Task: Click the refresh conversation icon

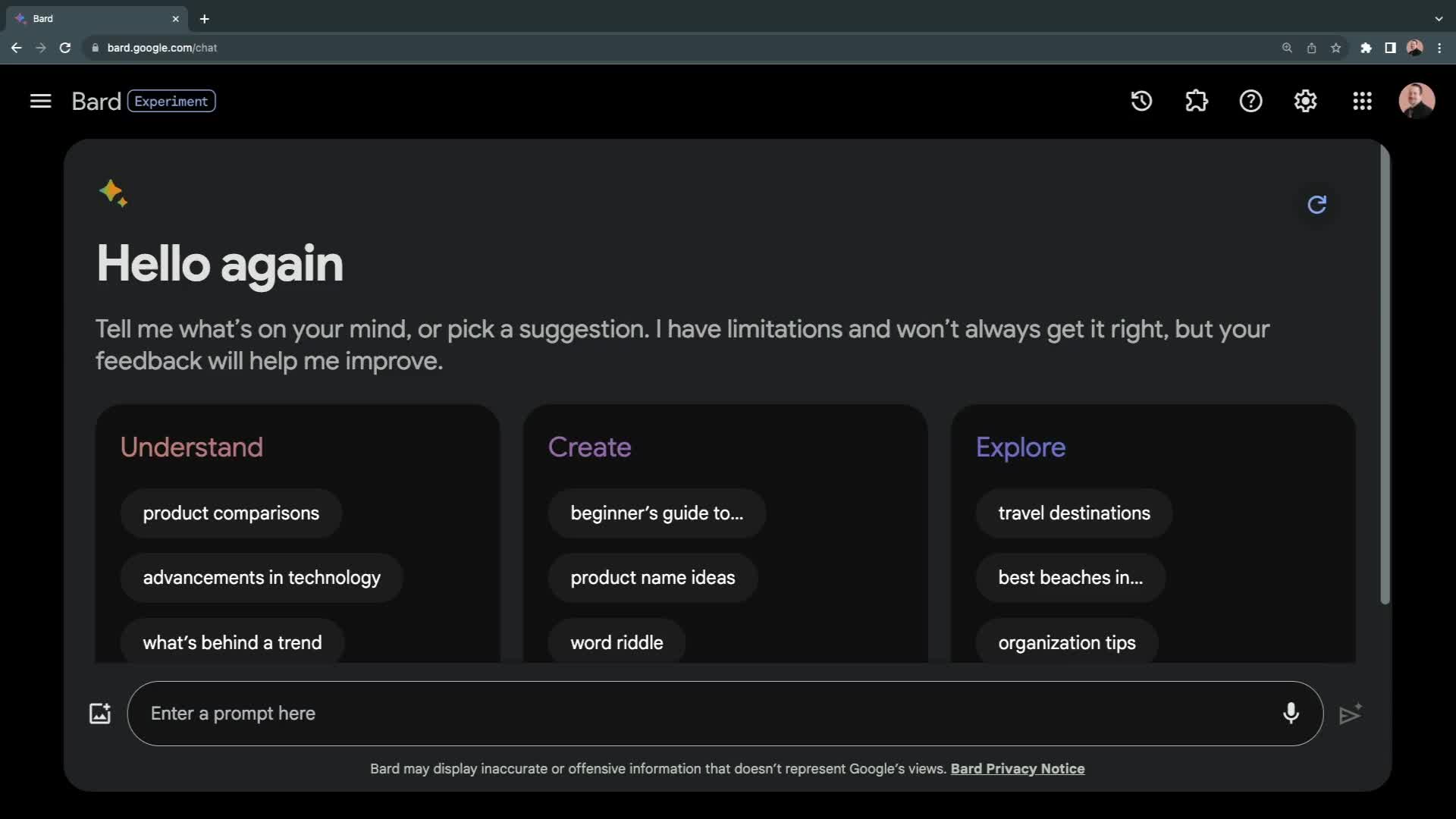Action: pos(1317,205)
